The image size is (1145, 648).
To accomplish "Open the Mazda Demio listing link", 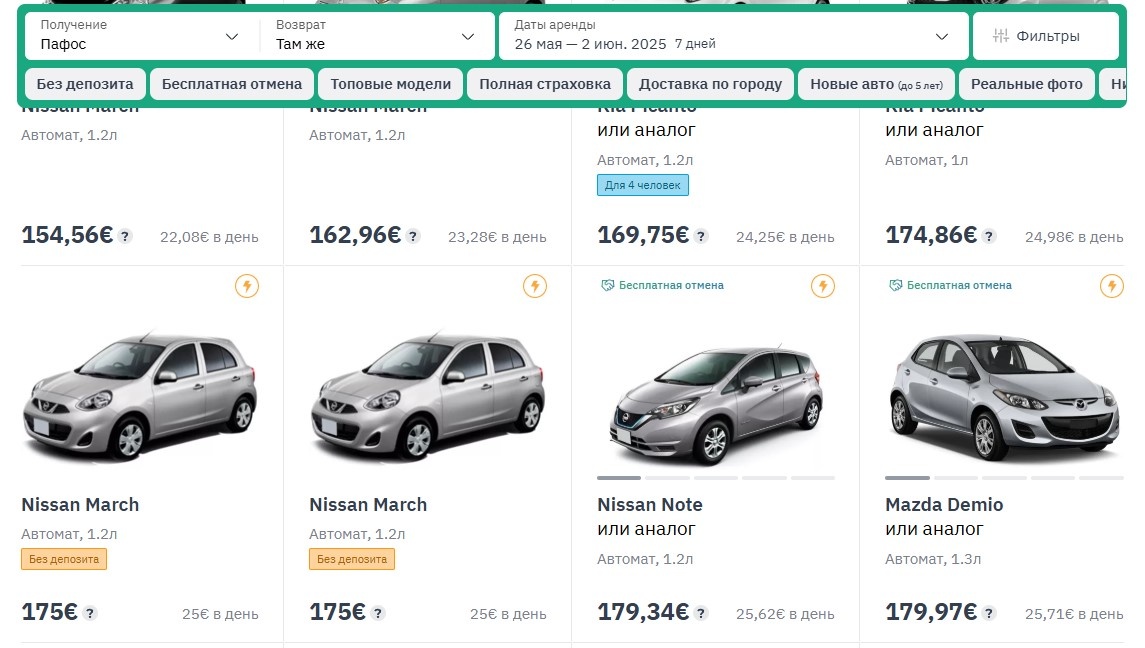I will click(x=943, y=504).
